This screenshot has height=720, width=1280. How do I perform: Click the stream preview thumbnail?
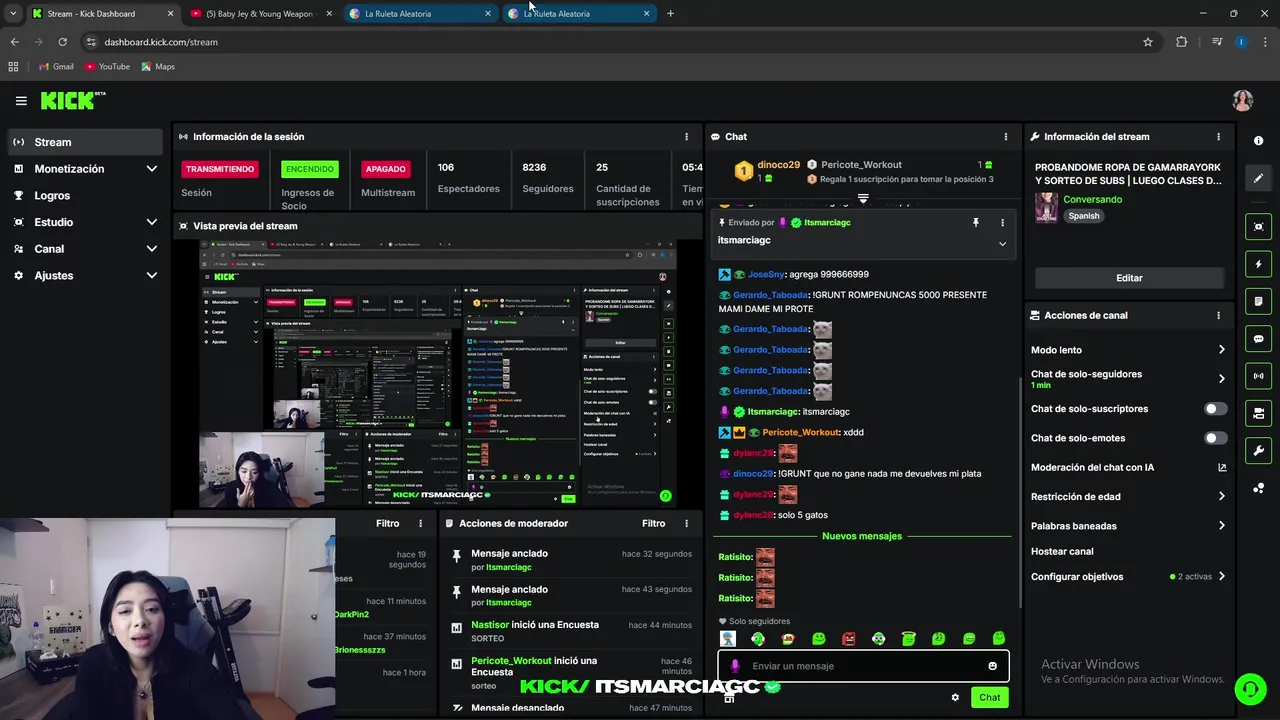pyautogui.click(x=438, y=374)
